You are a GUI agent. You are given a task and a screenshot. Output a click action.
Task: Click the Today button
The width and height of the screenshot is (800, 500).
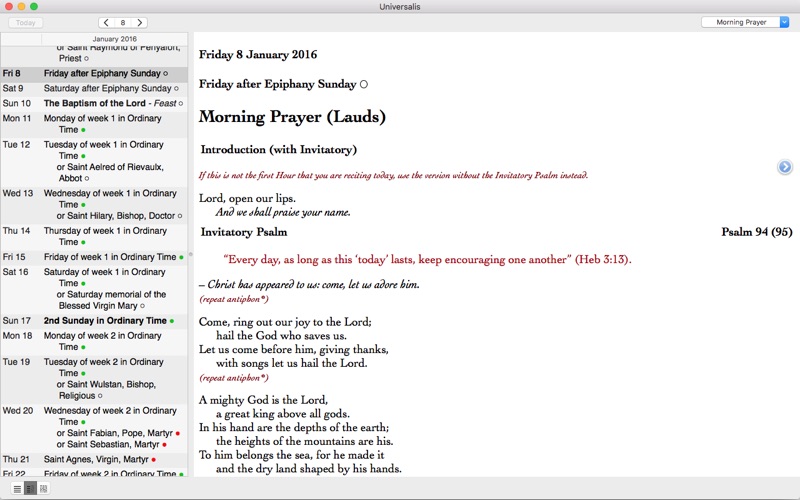point(26,22)
